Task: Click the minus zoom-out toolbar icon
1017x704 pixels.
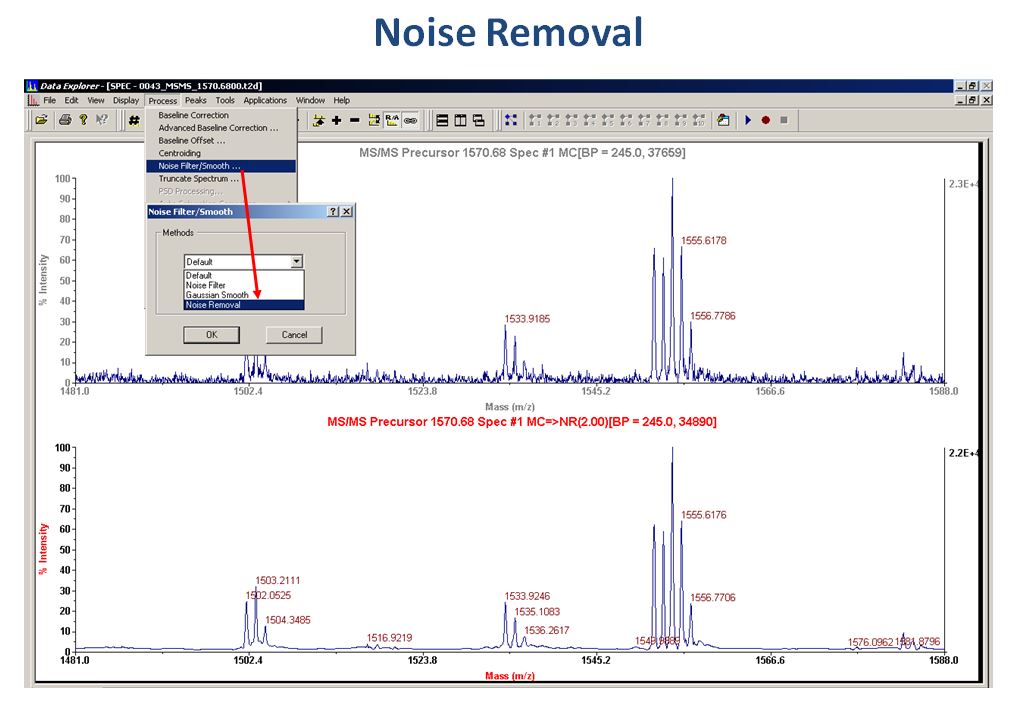Action: (x=355, y=120)
